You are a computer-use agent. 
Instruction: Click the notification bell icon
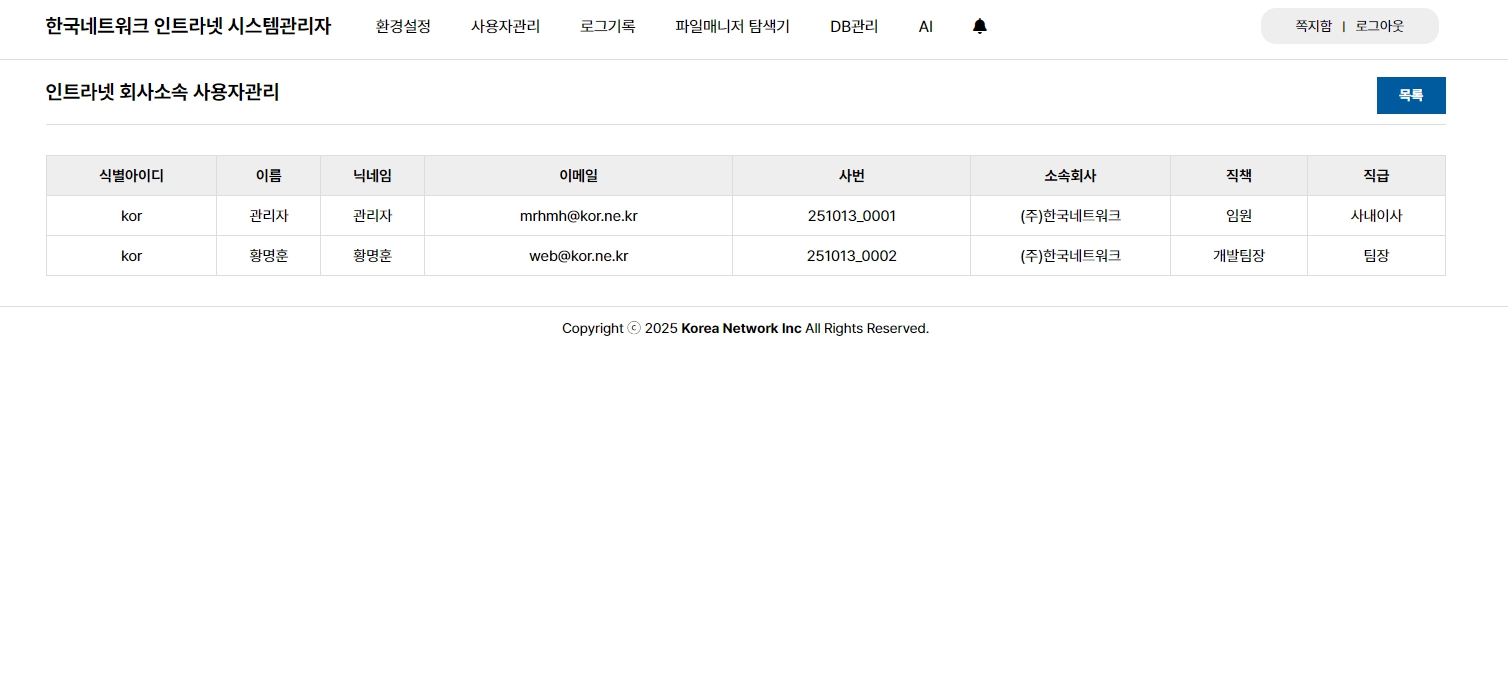pyautogui.click(x=979, y=27)
